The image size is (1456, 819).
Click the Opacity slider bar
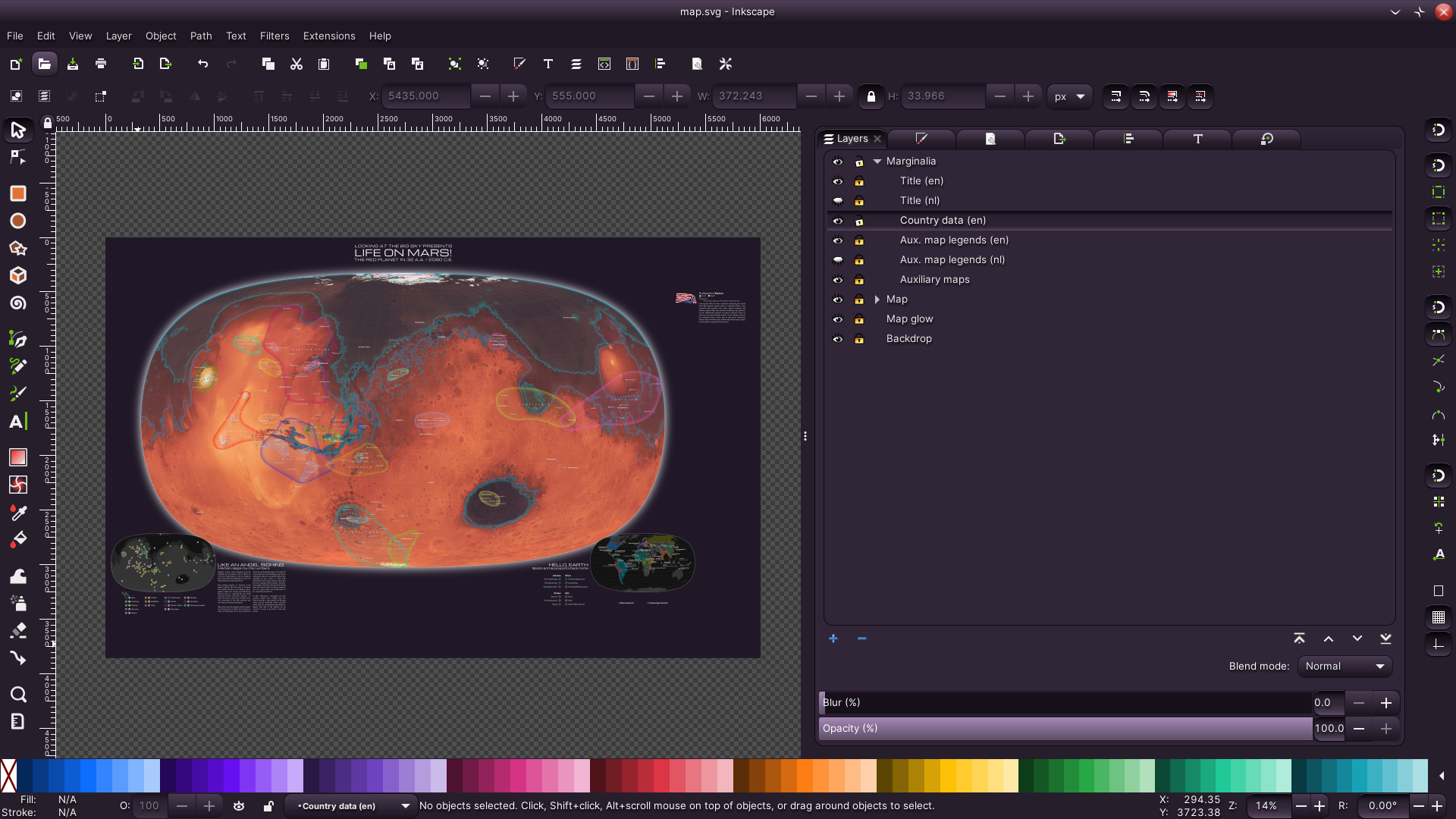[1065, 728]
